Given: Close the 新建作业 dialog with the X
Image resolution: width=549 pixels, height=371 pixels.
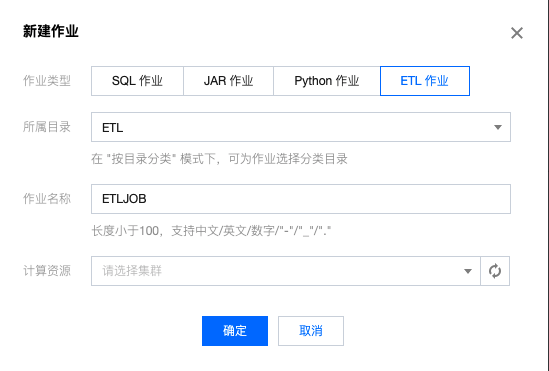Looking at the screenshot, I should [517, 33].
